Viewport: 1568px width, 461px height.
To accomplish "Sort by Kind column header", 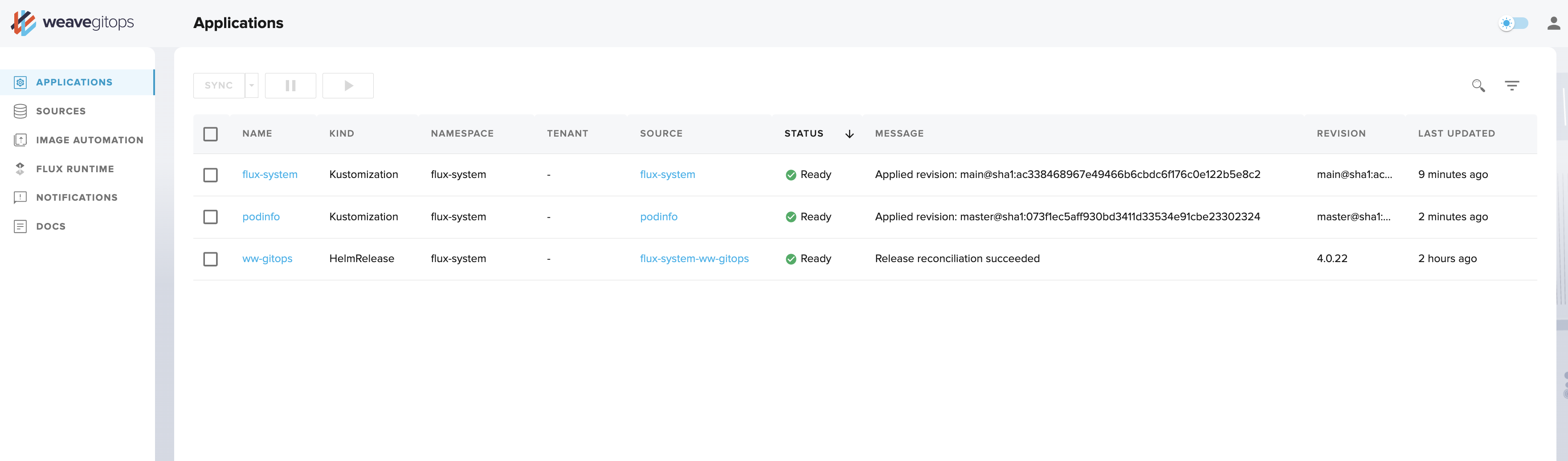I will (342, 133).
